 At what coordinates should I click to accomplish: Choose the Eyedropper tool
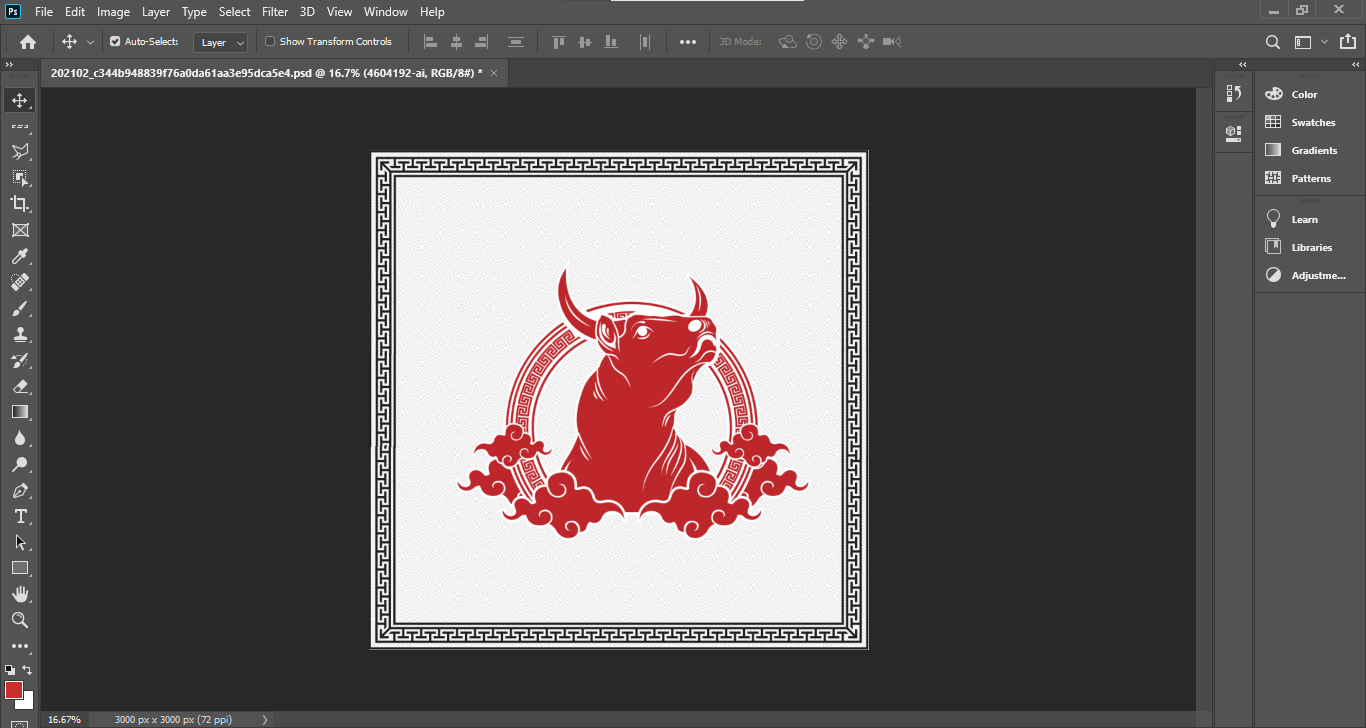(x=21, y=256)
